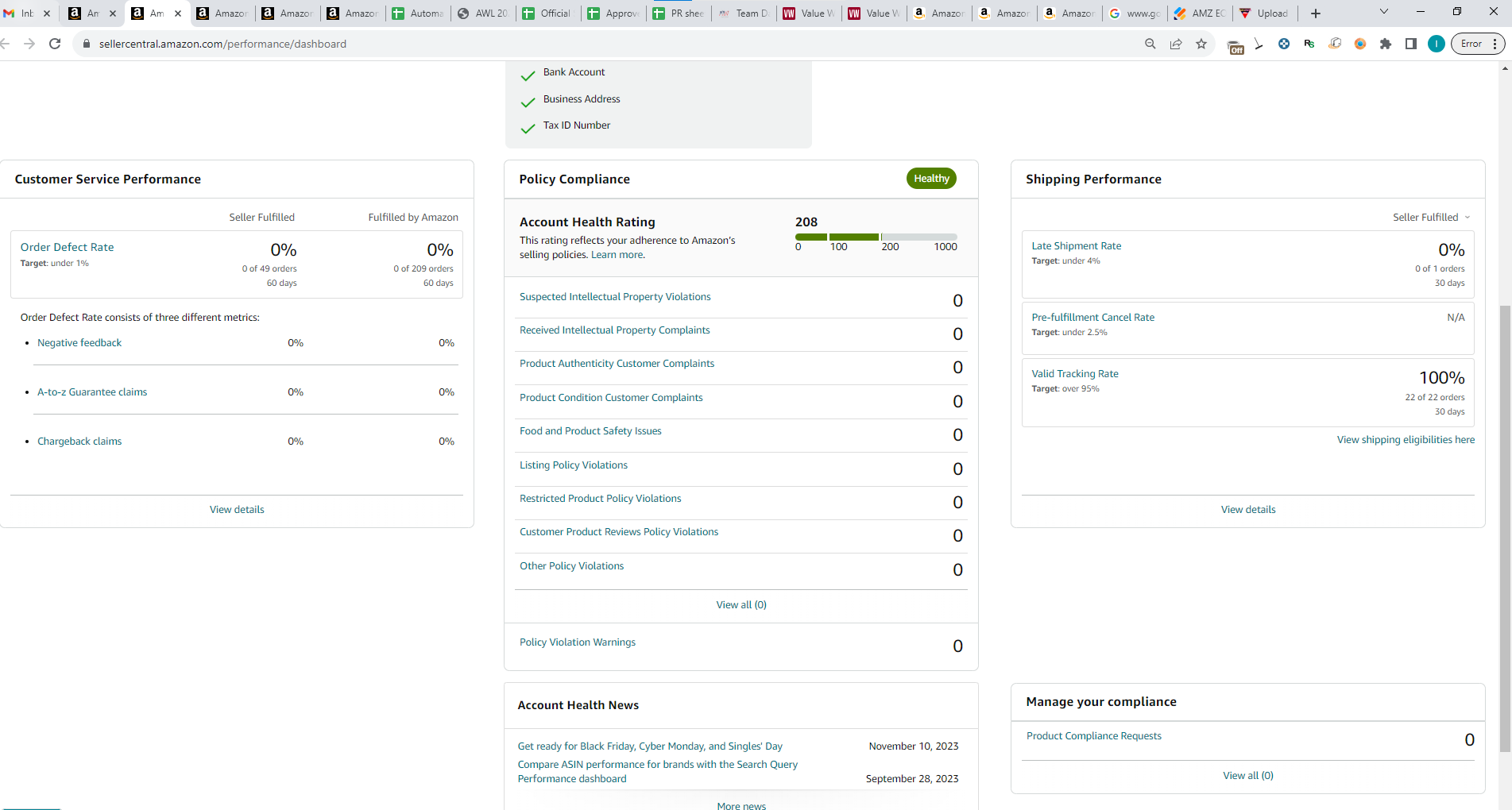Switch to the AWL 20 tab
1512x810 pixels.
tap(482, 13)
